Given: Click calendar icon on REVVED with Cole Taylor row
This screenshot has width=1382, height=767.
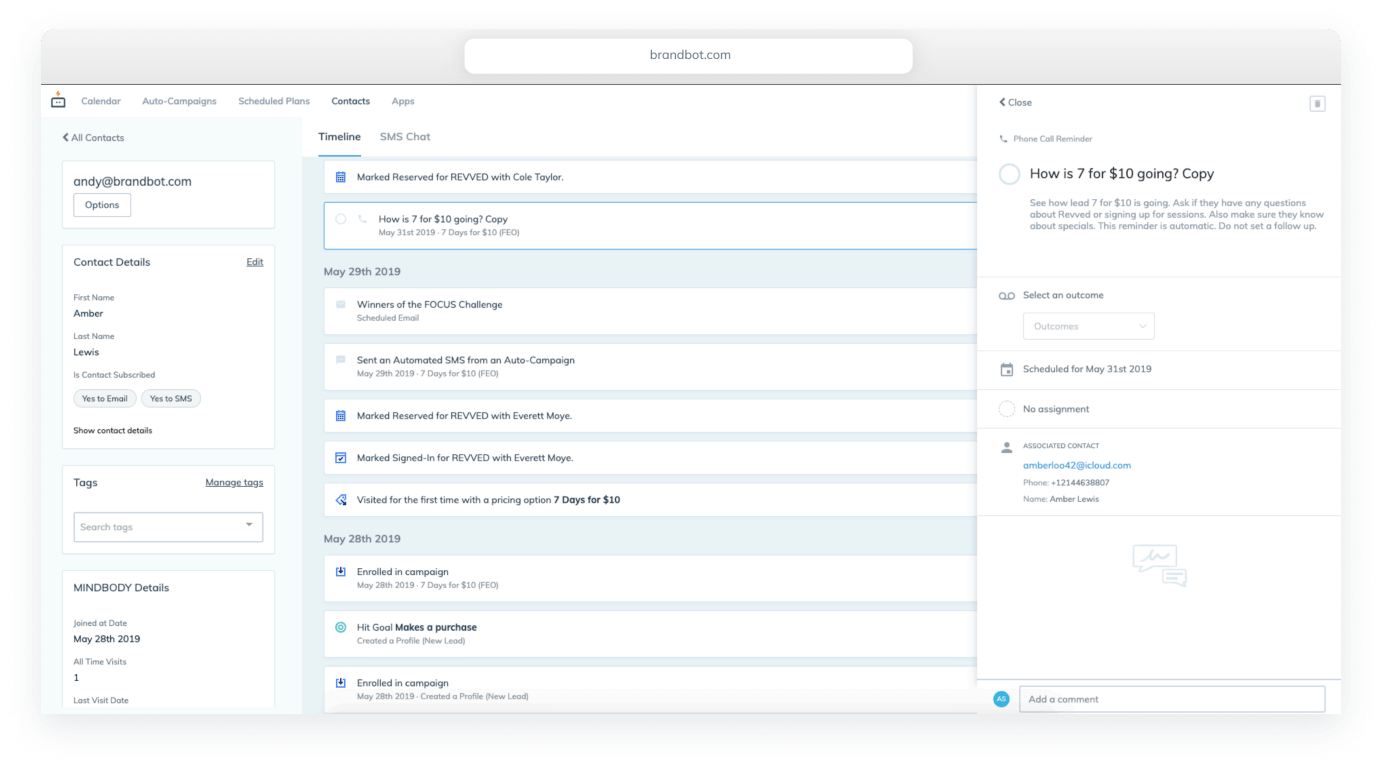Looking at the screenshot, I should coord(340,177).
